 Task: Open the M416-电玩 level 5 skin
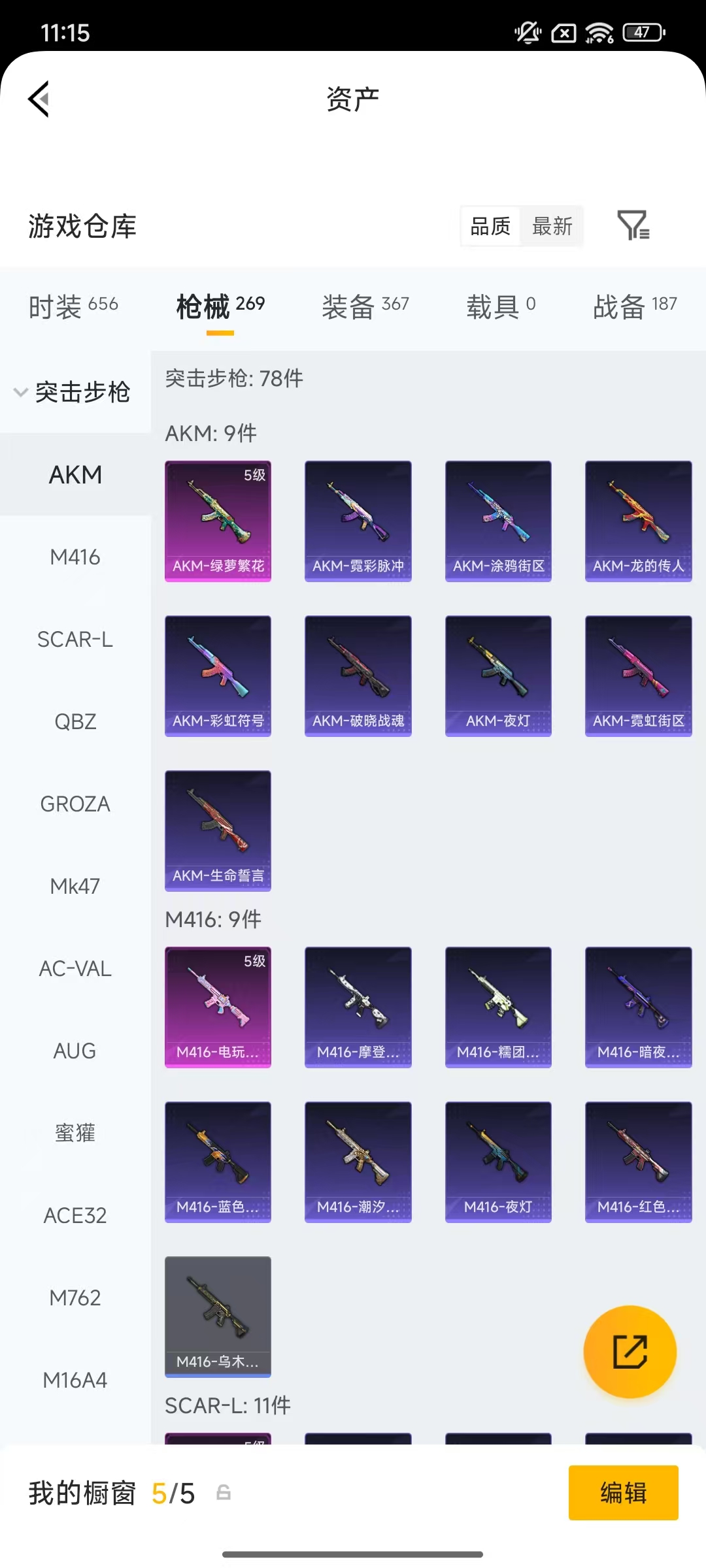tap(218, 1007)
